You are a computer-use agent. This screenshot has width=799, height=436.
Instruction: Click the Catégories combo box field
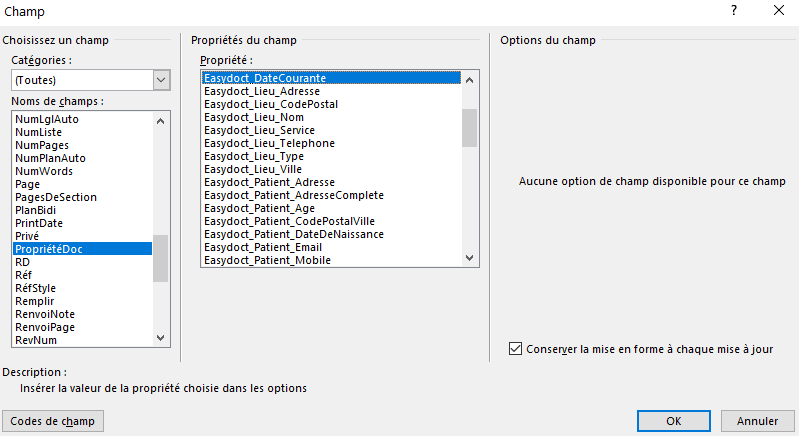click(x=82, y=80)
